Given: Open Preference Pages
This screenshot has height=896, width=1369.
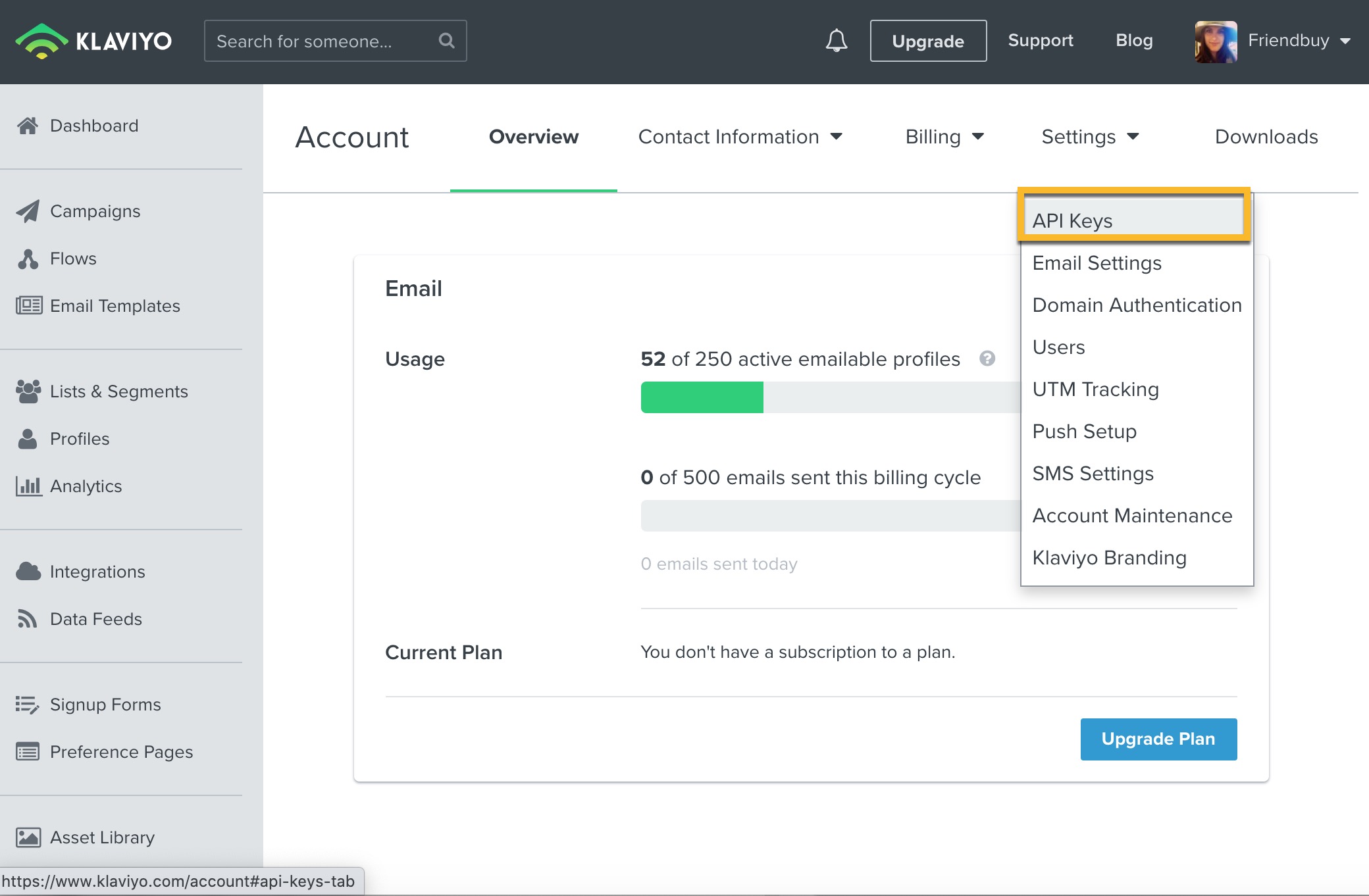Looking at the screenshot, I should pyautogui.click(x=122, y=752).
